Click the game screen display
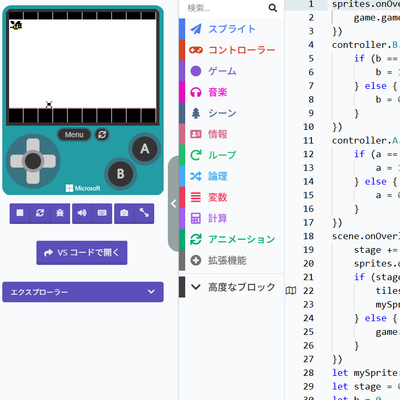 [x=82, y=68]
